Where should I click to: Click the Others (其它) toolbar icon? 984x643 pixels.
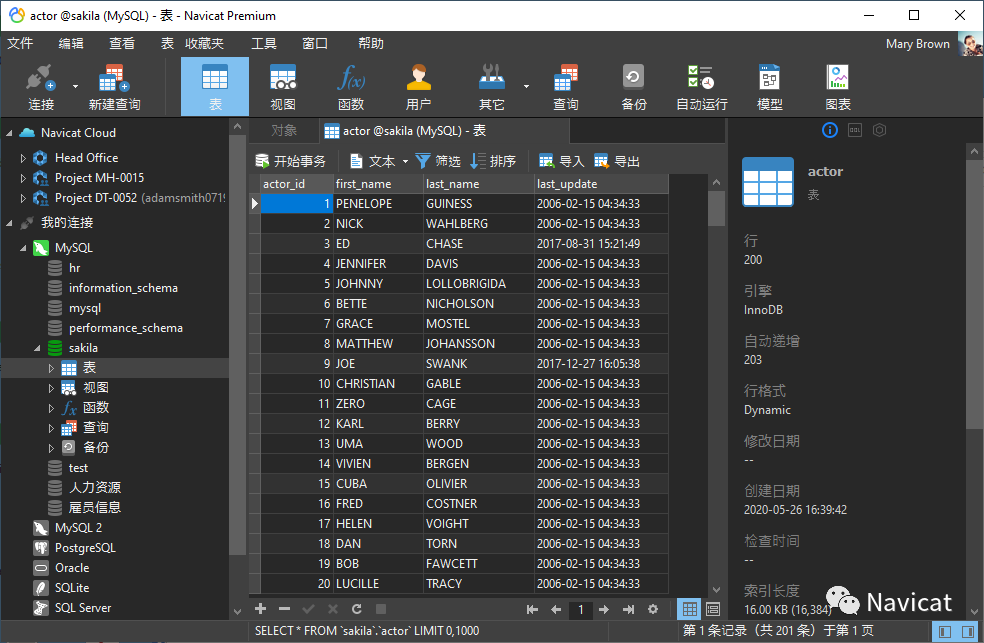tap(491, 87)
